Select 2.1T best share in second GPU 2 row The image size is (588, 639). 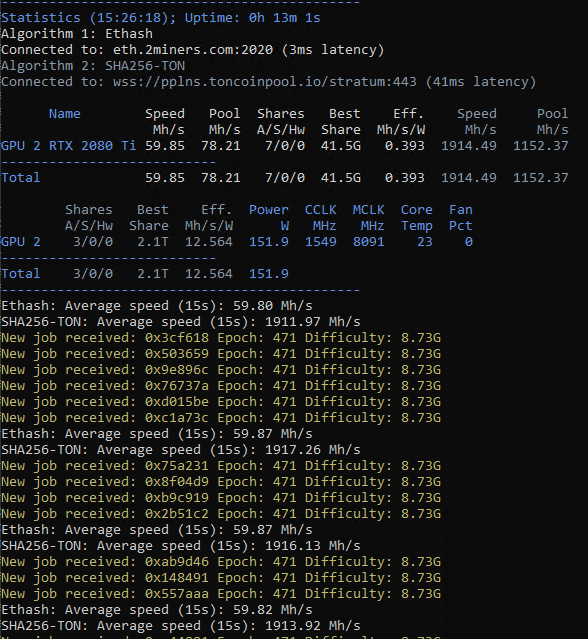tap(152, 242)
